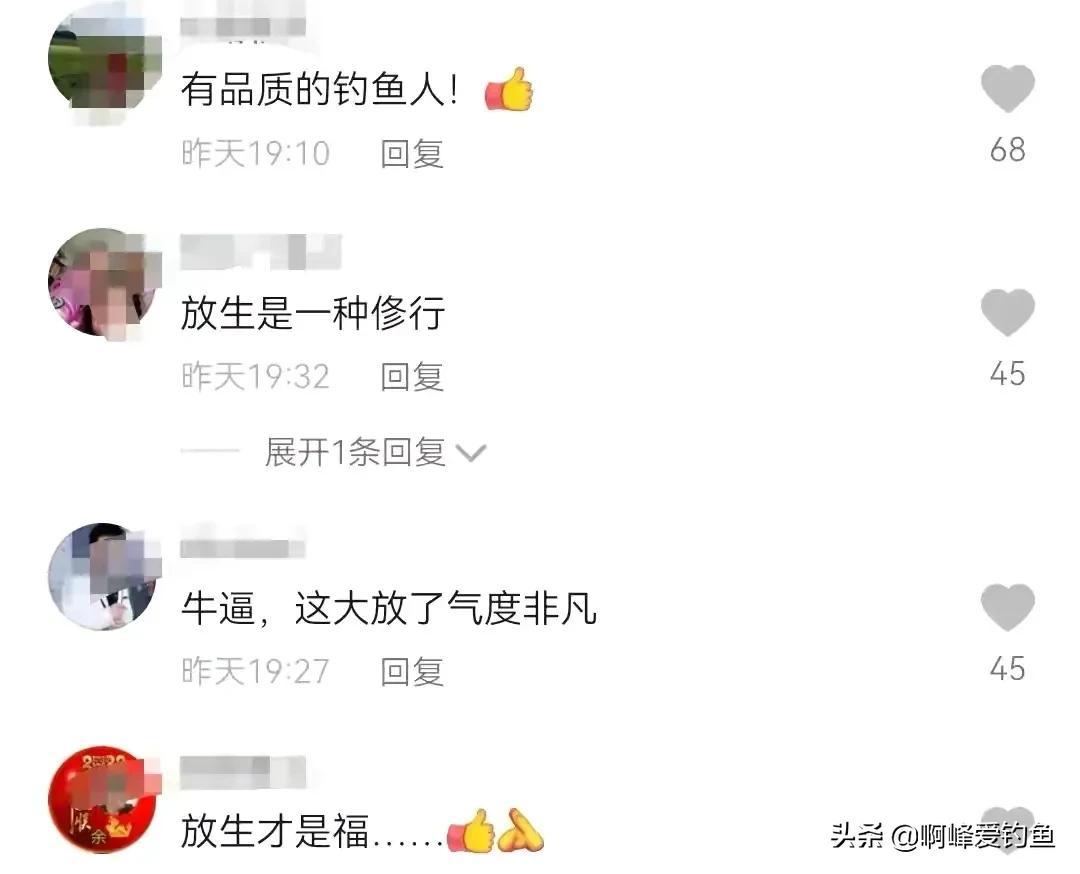This screenshot has height=874, width=1080.
Task: Open the blurred username above '放生才是福'
Action: pos(242,771)
